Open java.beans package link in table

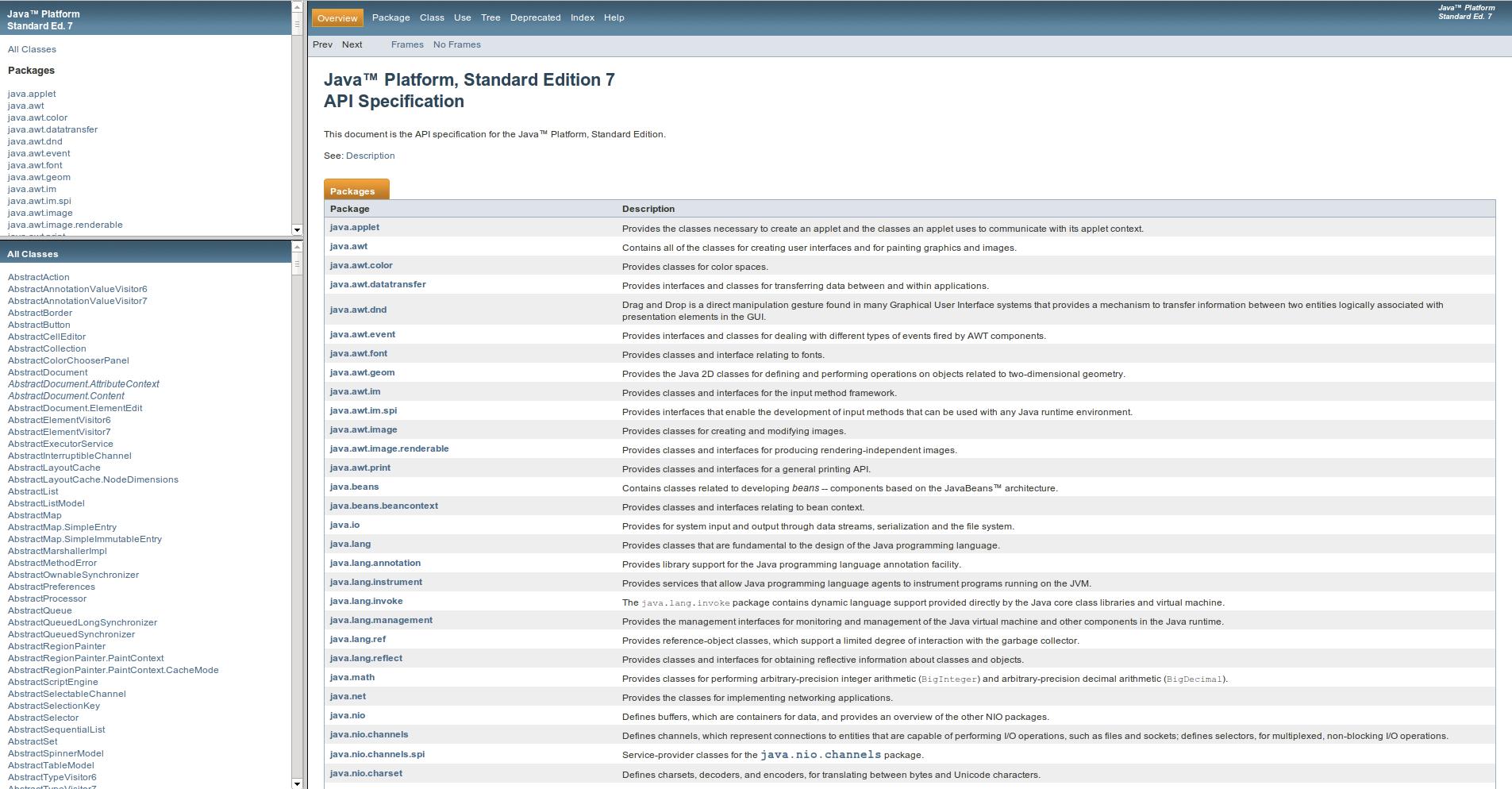tap(354, 487)
